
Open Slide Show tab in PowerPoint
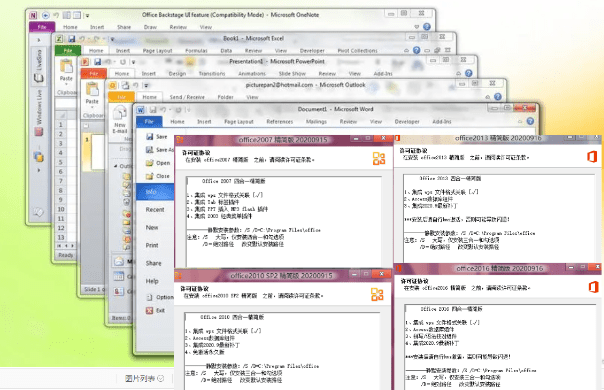292,74
